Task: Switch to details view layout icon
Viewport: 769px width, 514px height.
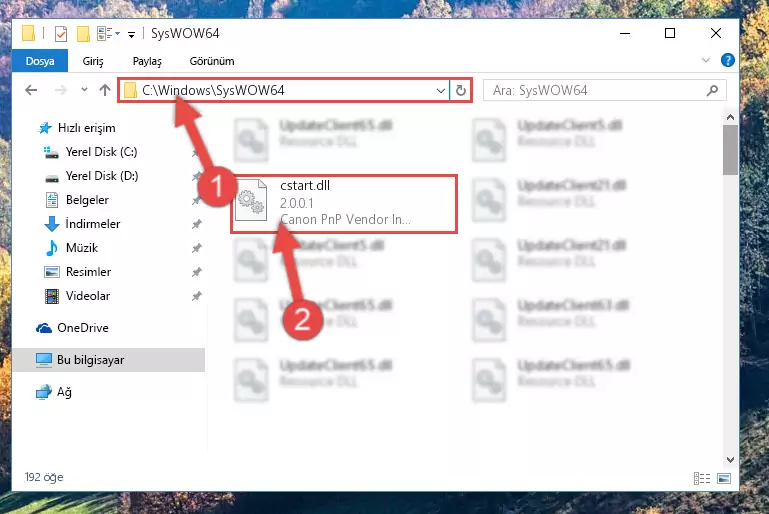Action: (x=702, y=478)
